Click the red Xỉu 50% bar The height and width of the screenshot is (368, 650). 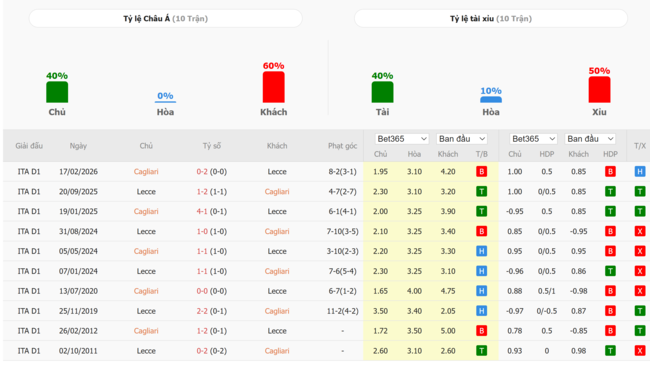599,90
